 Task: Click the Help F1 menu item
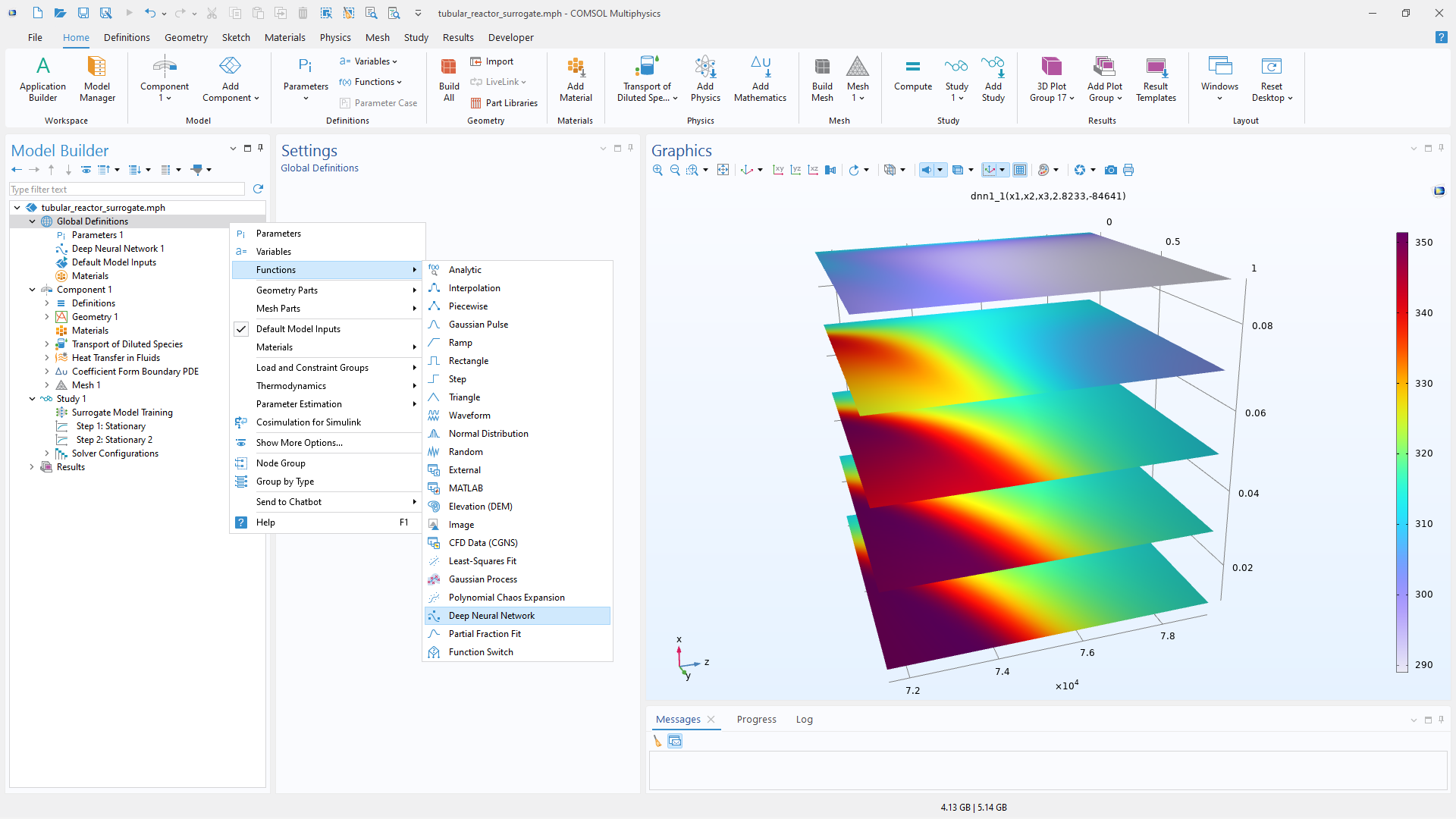pyautogui.click(x=328, y=522)
